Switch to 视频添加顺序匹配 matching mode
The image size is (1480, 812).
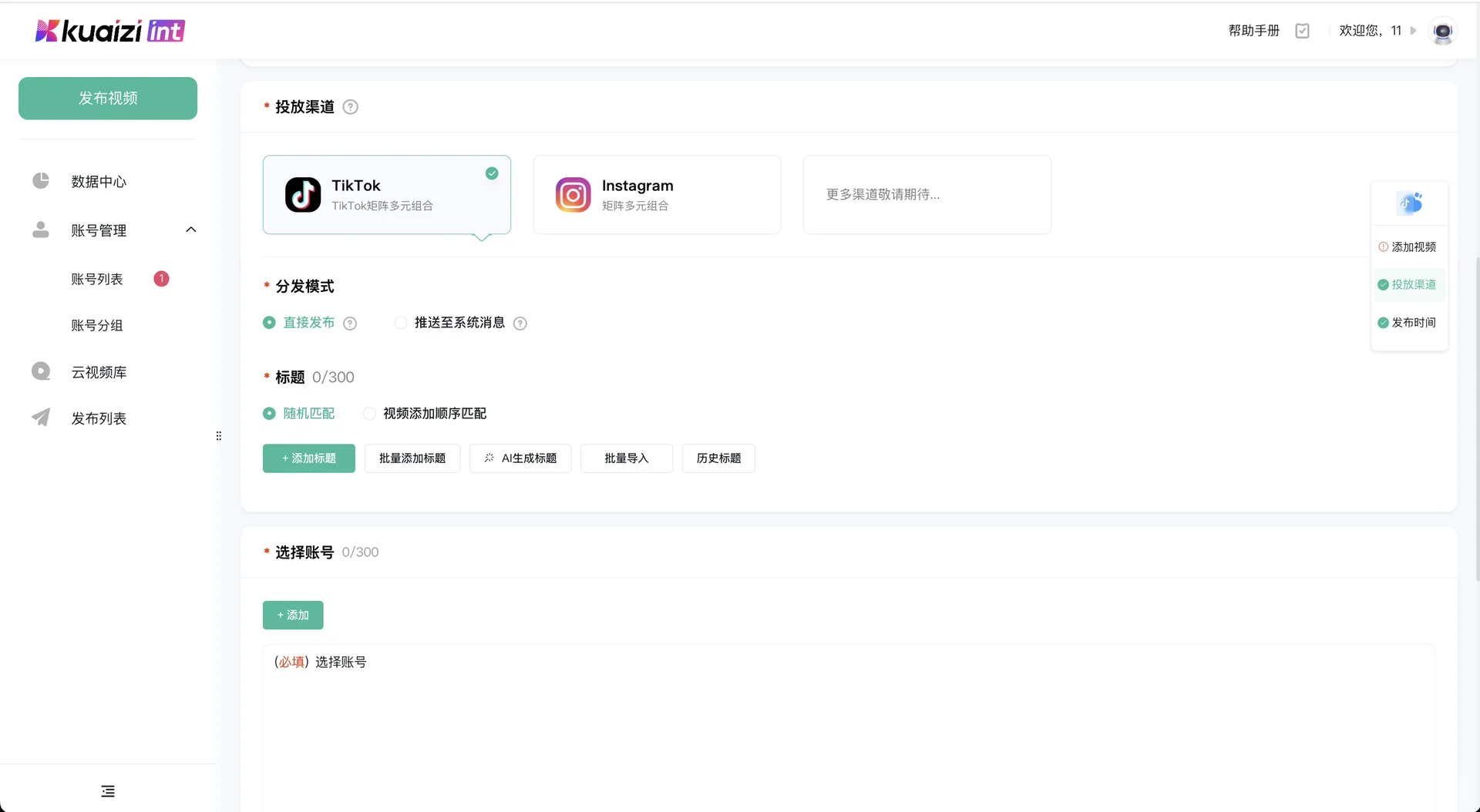(x=369, y=413)
